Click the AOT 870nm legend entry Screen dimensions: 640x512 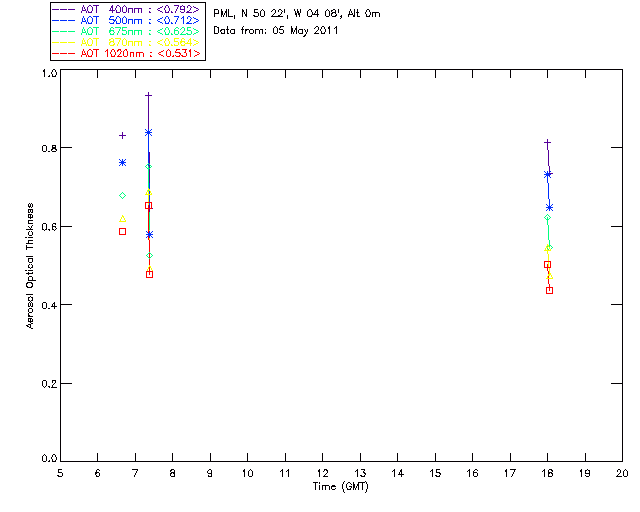(x=127, y=42)
